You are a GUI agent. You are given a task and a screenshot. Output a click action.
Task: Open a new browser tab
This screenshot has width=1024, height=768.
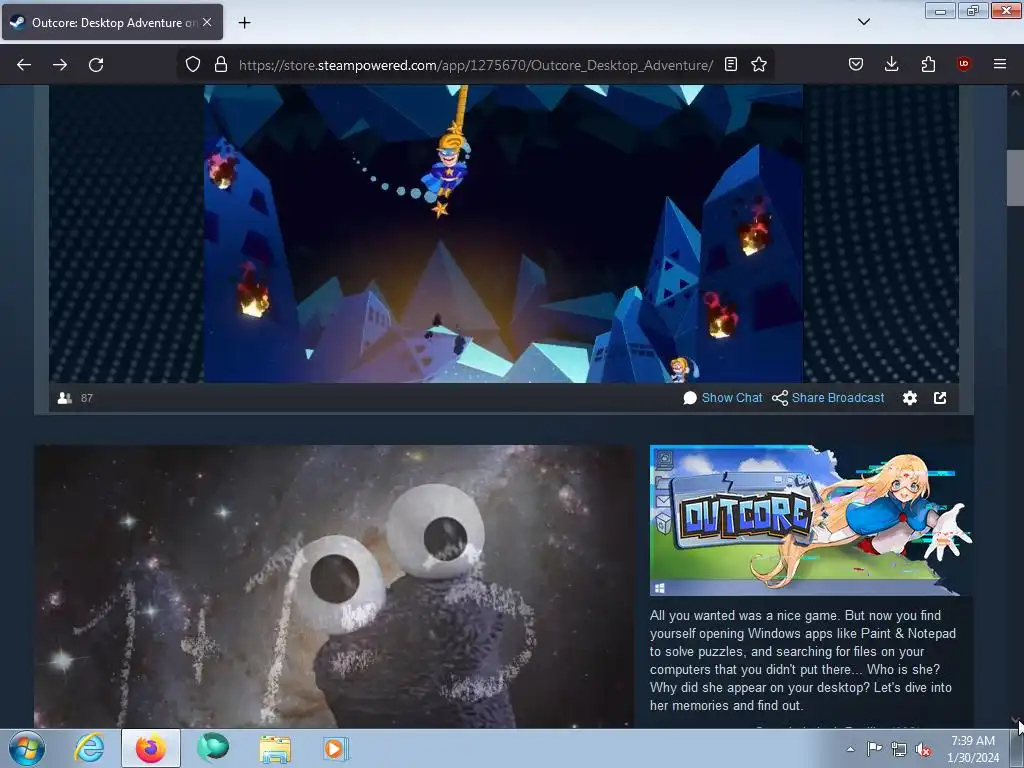click(x=244, y=23)
